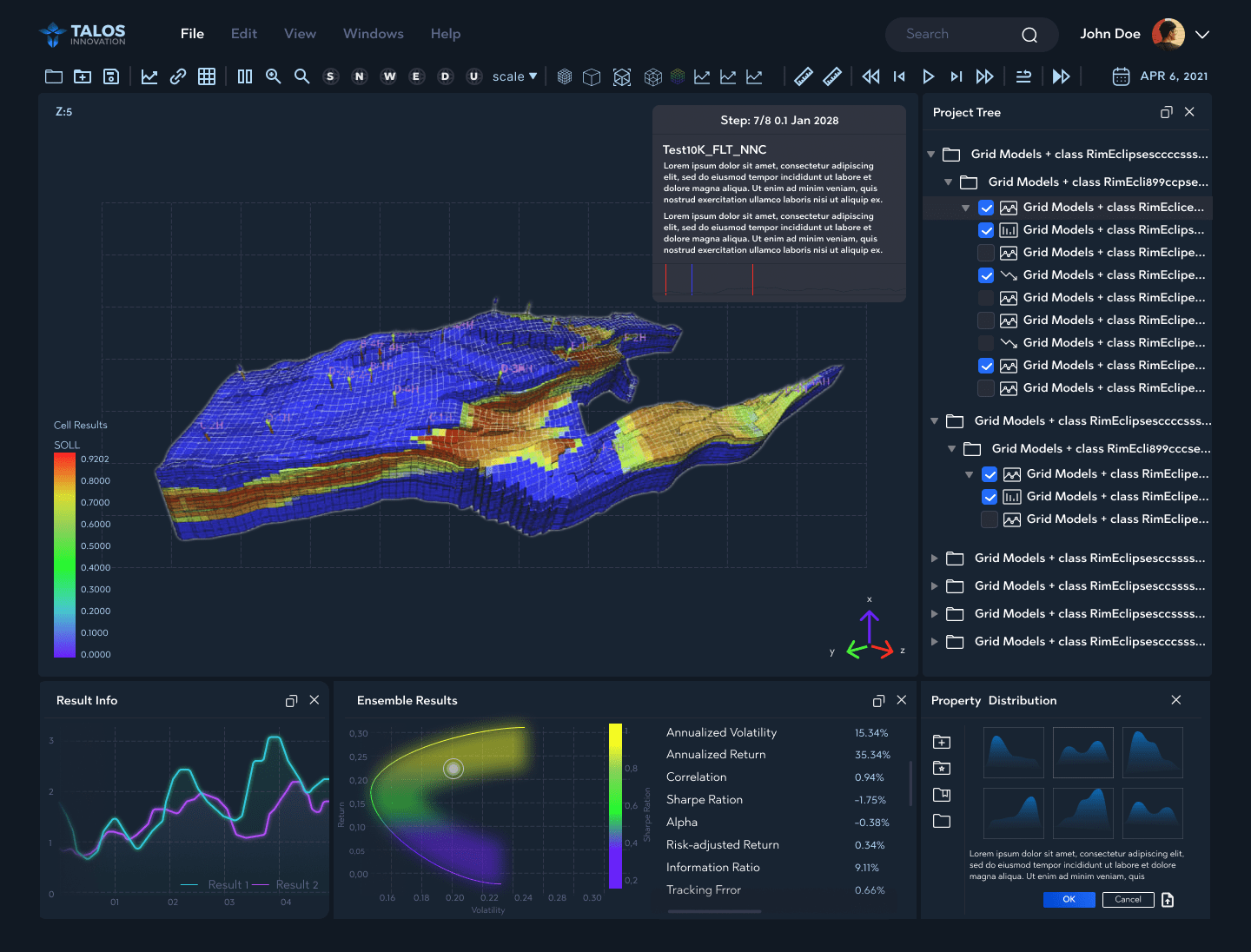Uncheck the Grid Models item with line-chart icon
This screenshot has width=1251, height=952.
(x=986, y=275)
